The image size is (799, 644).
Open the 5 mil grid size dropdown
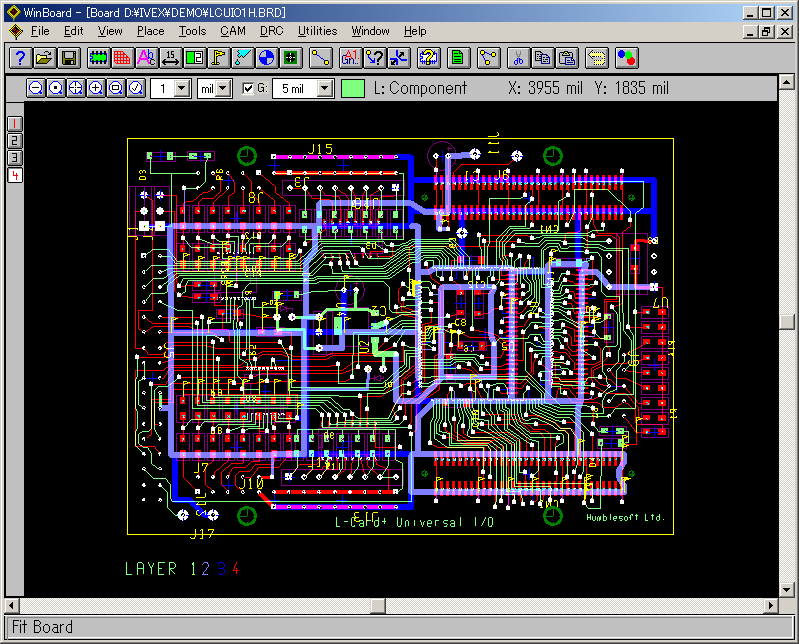pyautogui.click(x=325, y=88)
